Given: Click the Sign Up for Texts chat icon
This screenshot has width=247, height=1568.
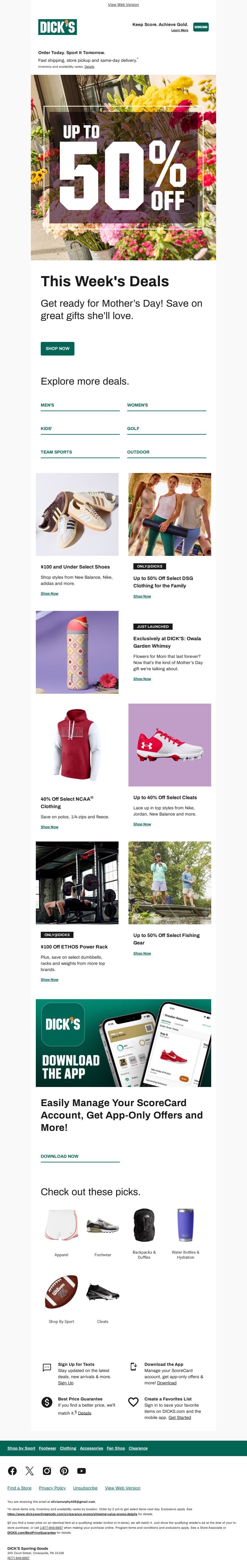Looking at the screenshot, I should [47, 1368].
